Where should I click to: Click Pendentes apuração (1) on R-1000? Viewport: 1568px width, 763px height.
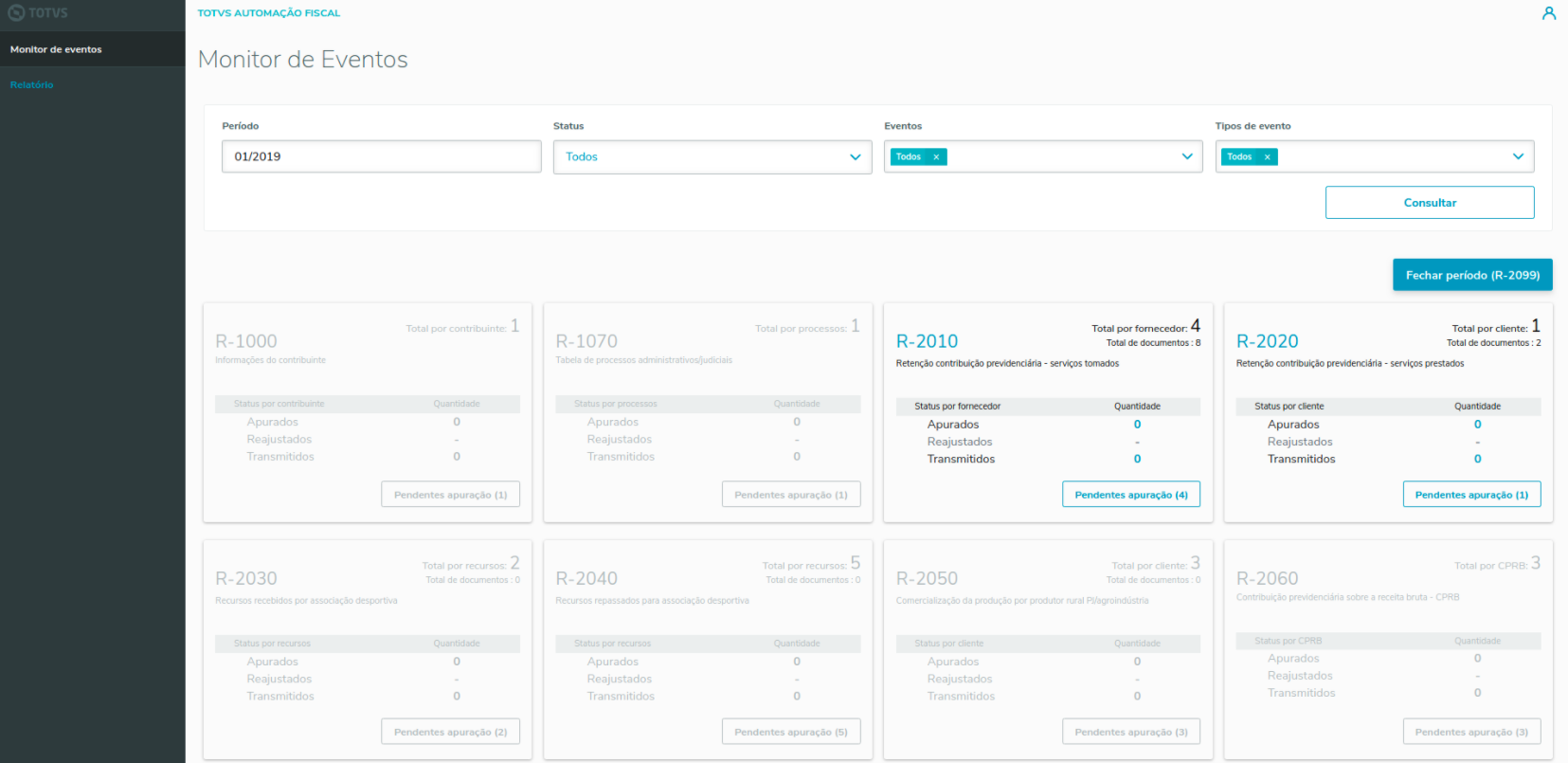click(450, 495)
